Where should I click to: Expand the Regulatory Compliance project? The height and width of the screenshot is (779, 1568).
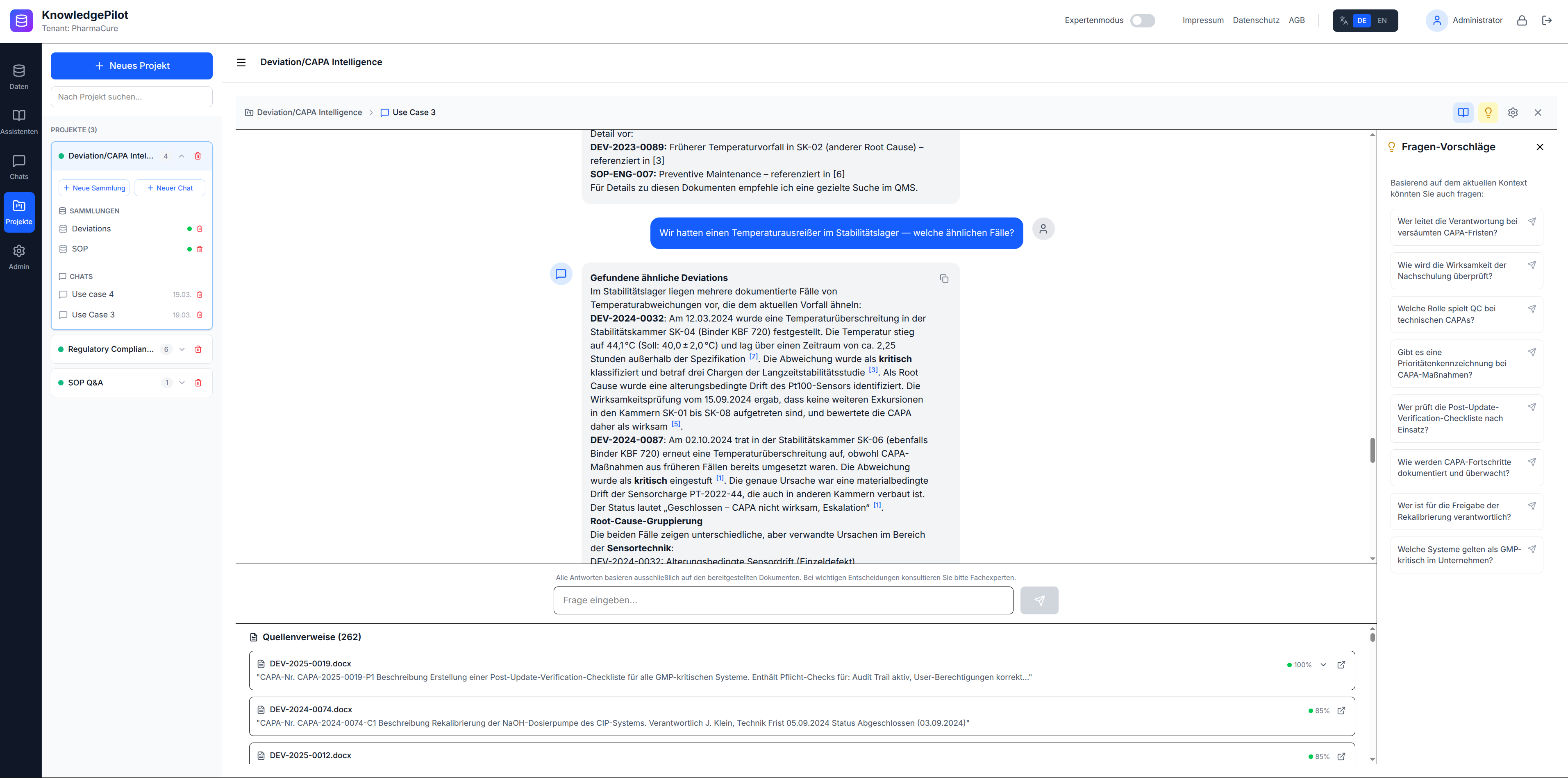[x=182, y=349]
